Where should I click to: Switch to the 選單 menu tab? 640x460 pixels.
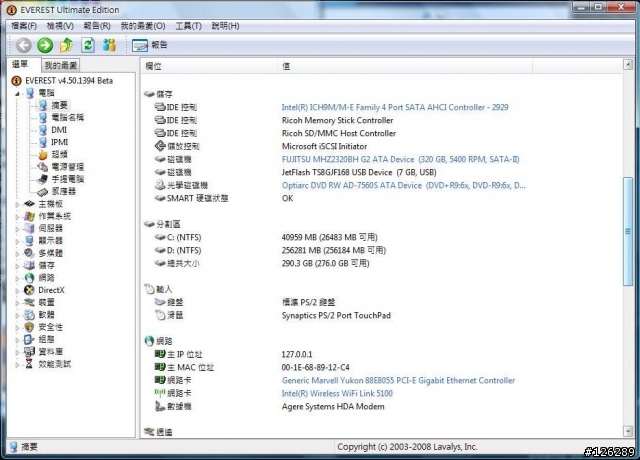coord(23,64)
